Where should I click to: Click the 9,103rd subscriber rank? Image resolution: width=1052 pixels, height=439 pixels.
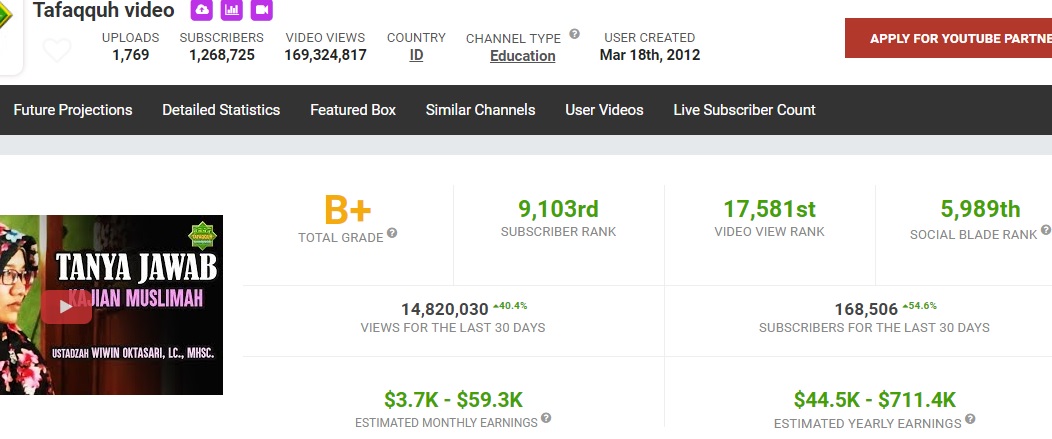(558, 209)
